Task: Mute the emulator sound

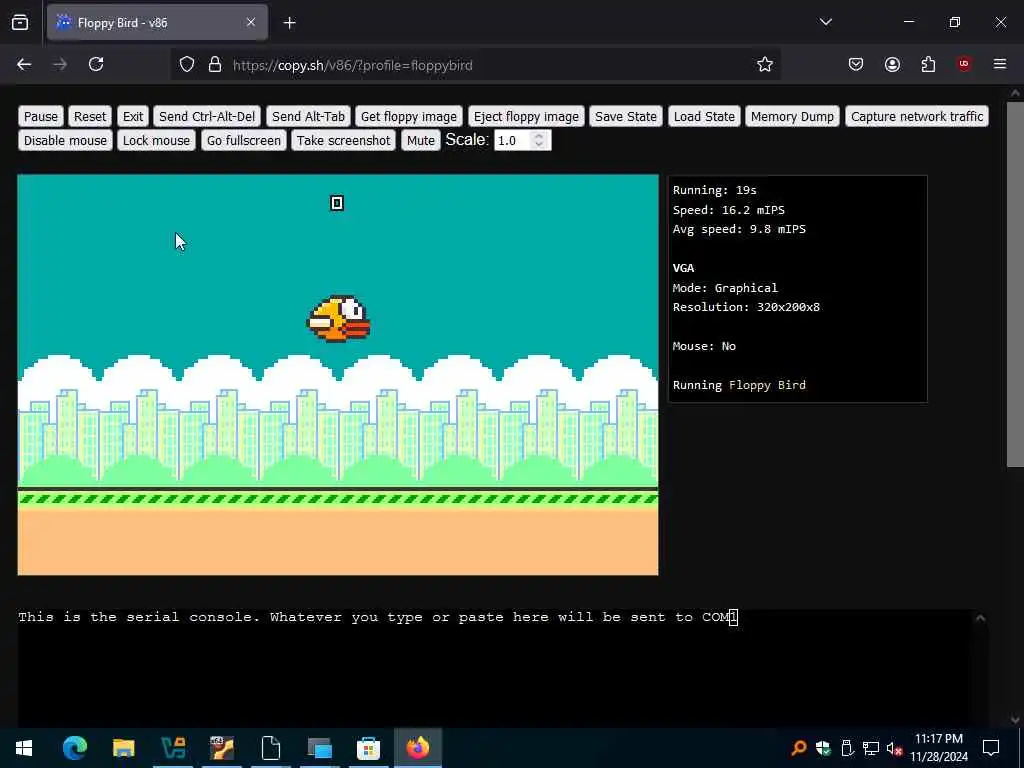Action: point(421,140)
